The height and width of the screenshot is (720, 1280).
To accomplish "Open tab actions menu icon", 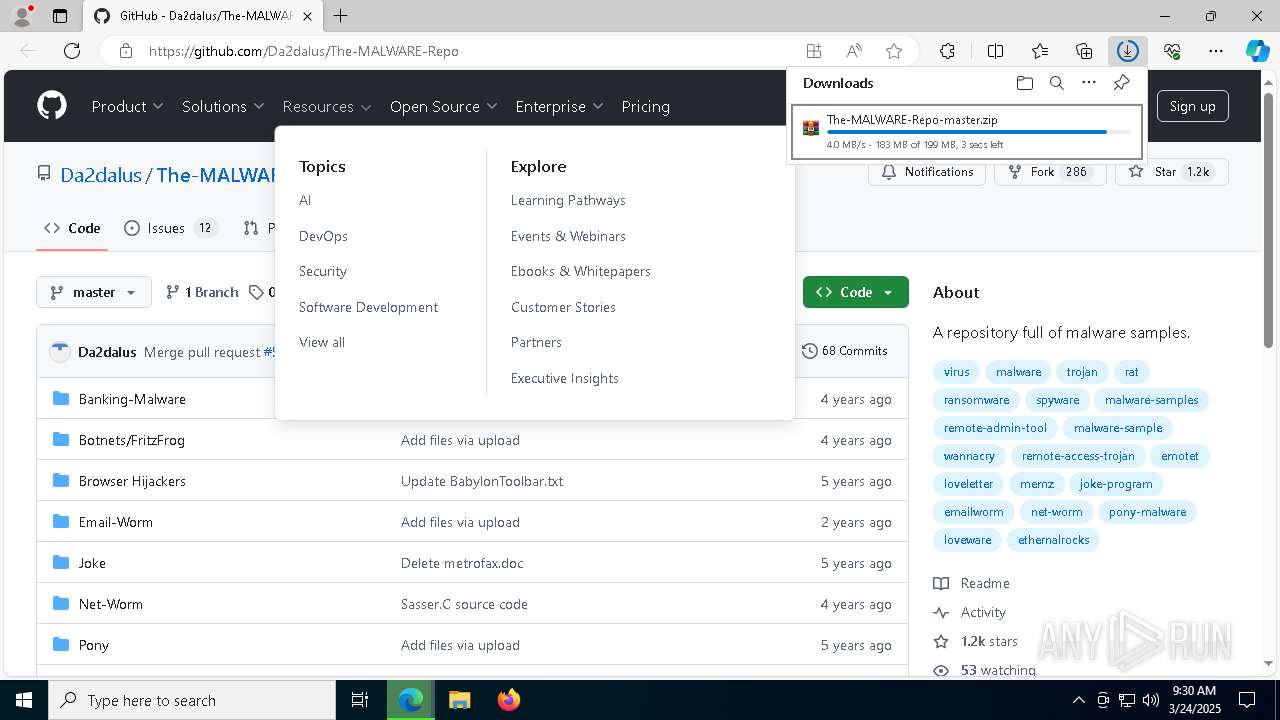I will coord(60,16).
